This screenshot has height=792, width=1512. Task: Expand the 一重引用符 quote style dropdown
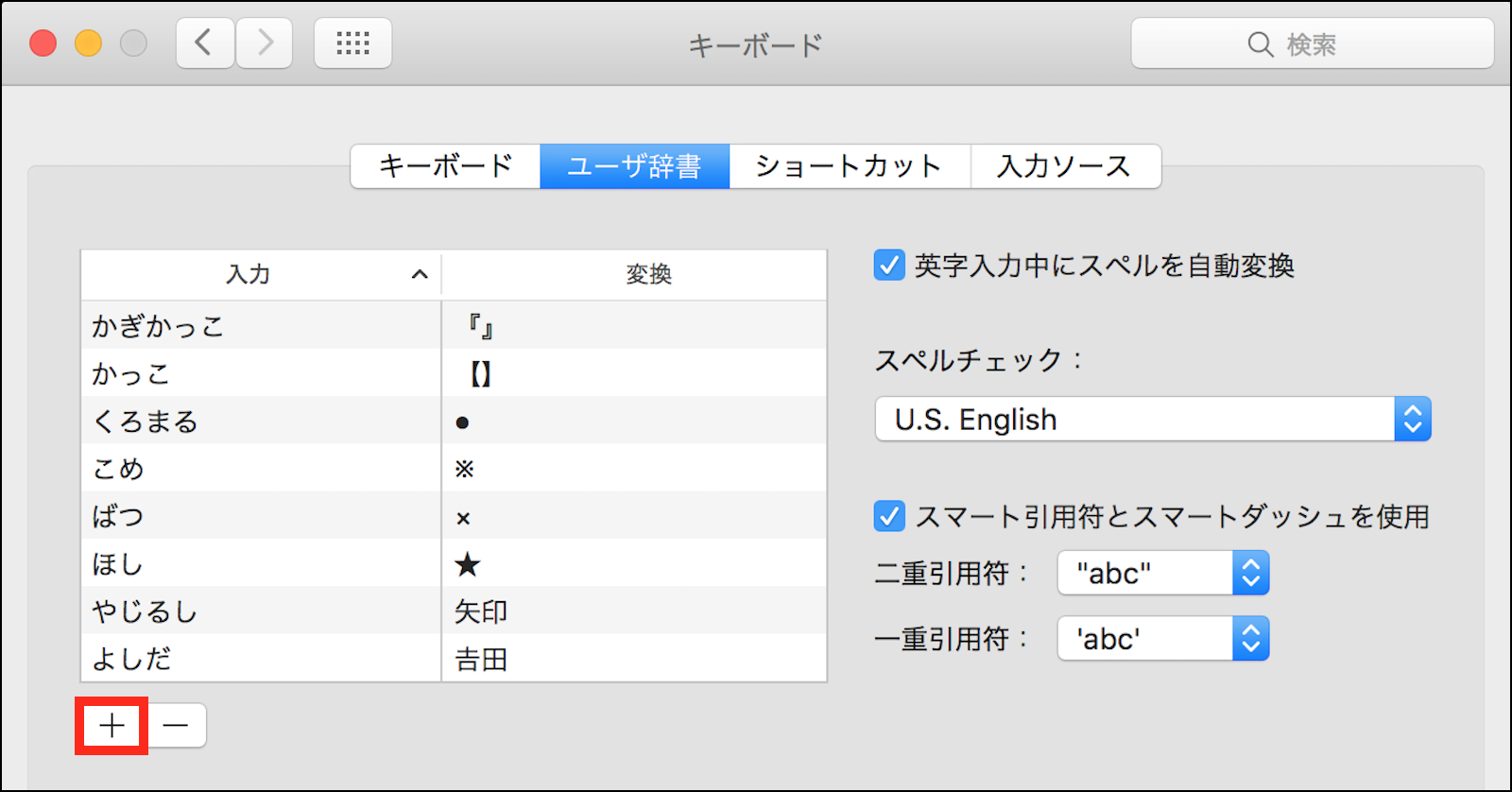(1162, 639)
